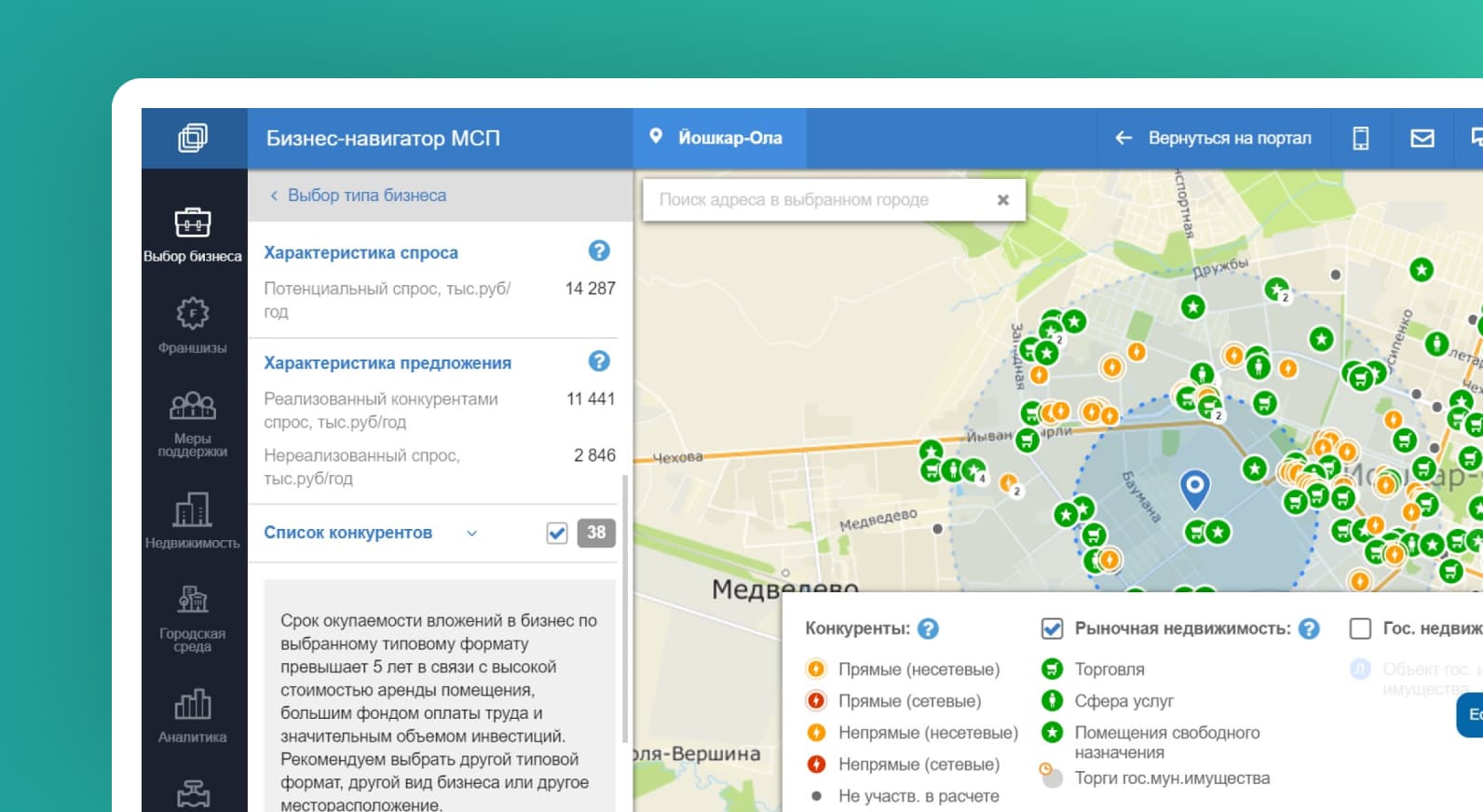Click the Йошкар-Ола city selector
1483x812 pixels.
(719, 138)
